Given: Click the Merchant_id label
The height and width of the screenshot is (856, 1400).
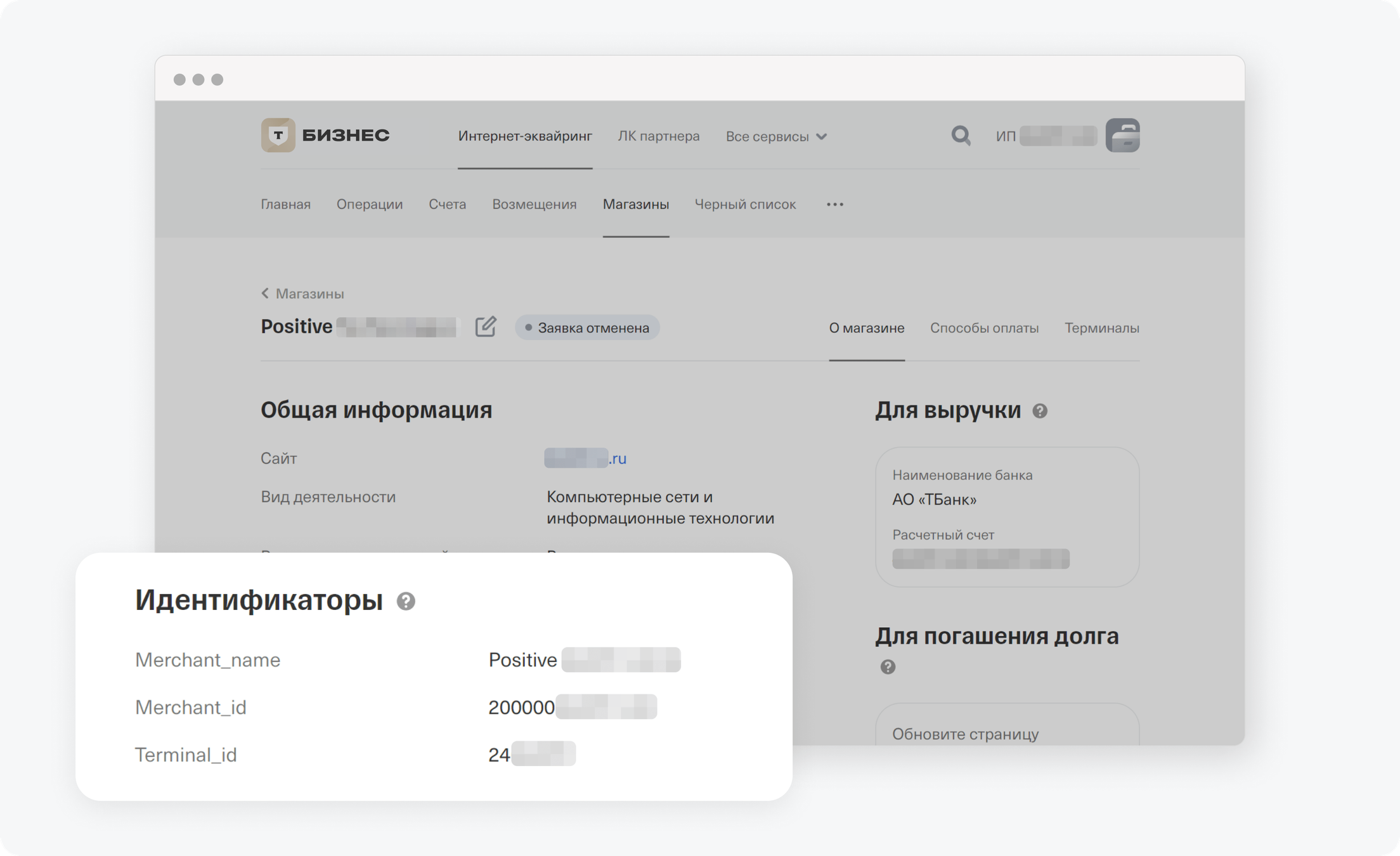Looking at the screenshot, I should click(190, 707).
